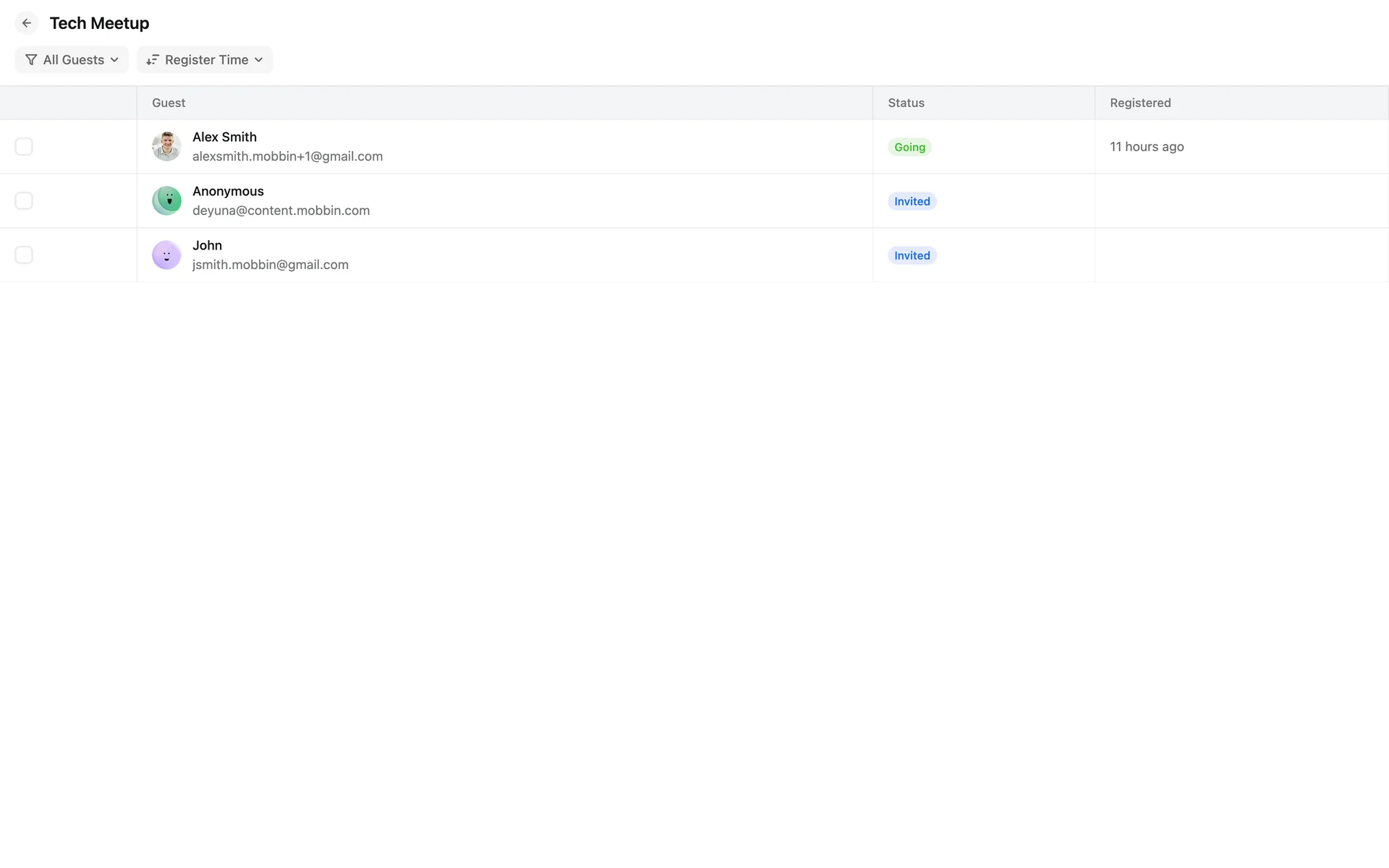
Task: Click the sort order icon
Action: pyautogui.click(x=152, y=60)
